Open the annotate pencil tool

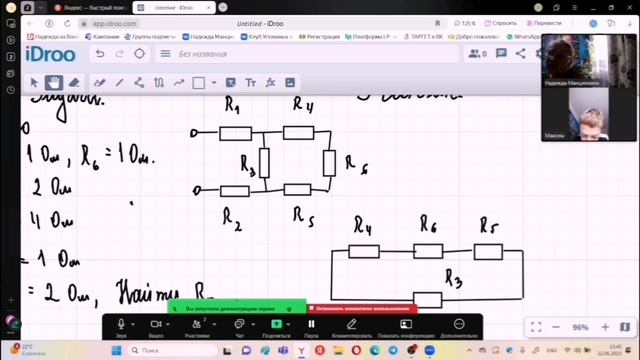(352, 327)
